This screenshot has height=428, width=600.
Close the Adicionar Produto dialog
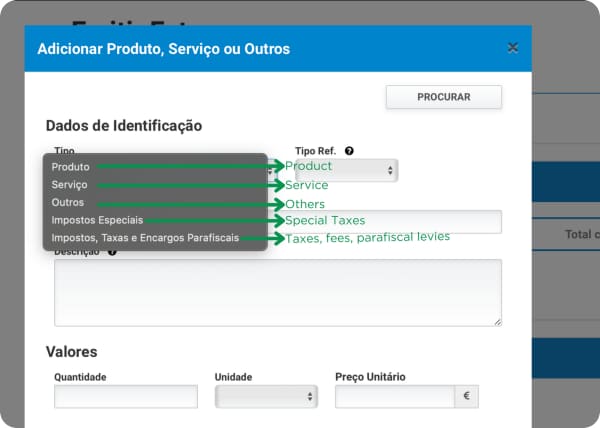(513, 48)
